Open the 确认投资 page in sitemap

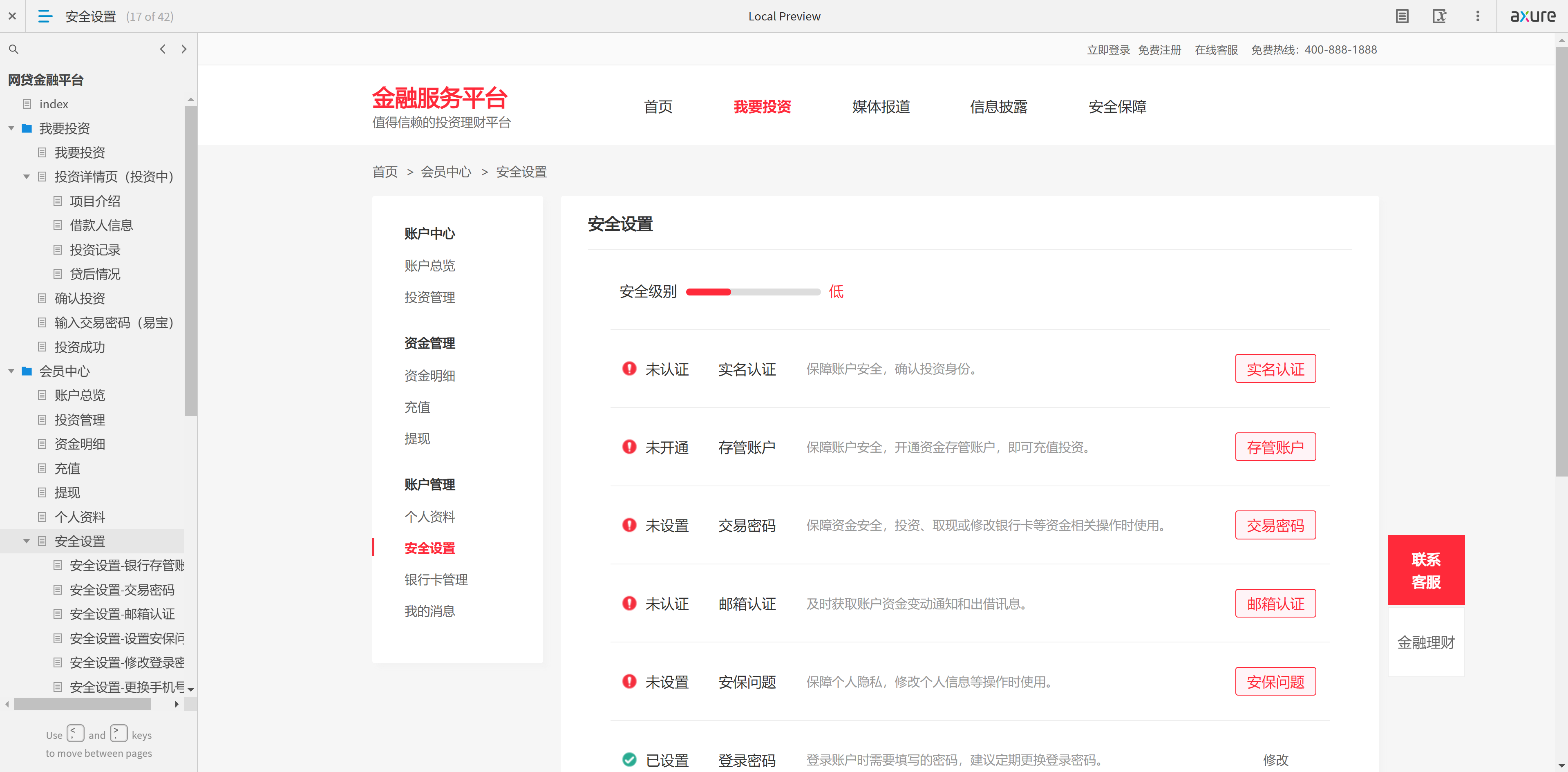80,298
